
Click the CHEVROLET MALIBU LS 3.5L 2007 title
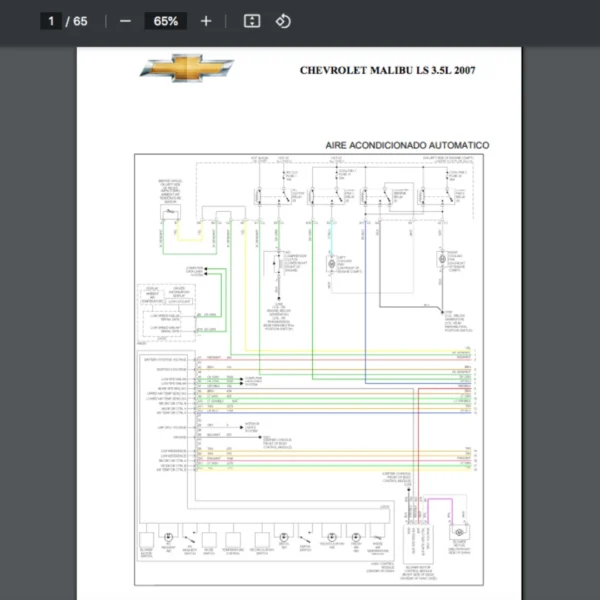coord(389,71)
